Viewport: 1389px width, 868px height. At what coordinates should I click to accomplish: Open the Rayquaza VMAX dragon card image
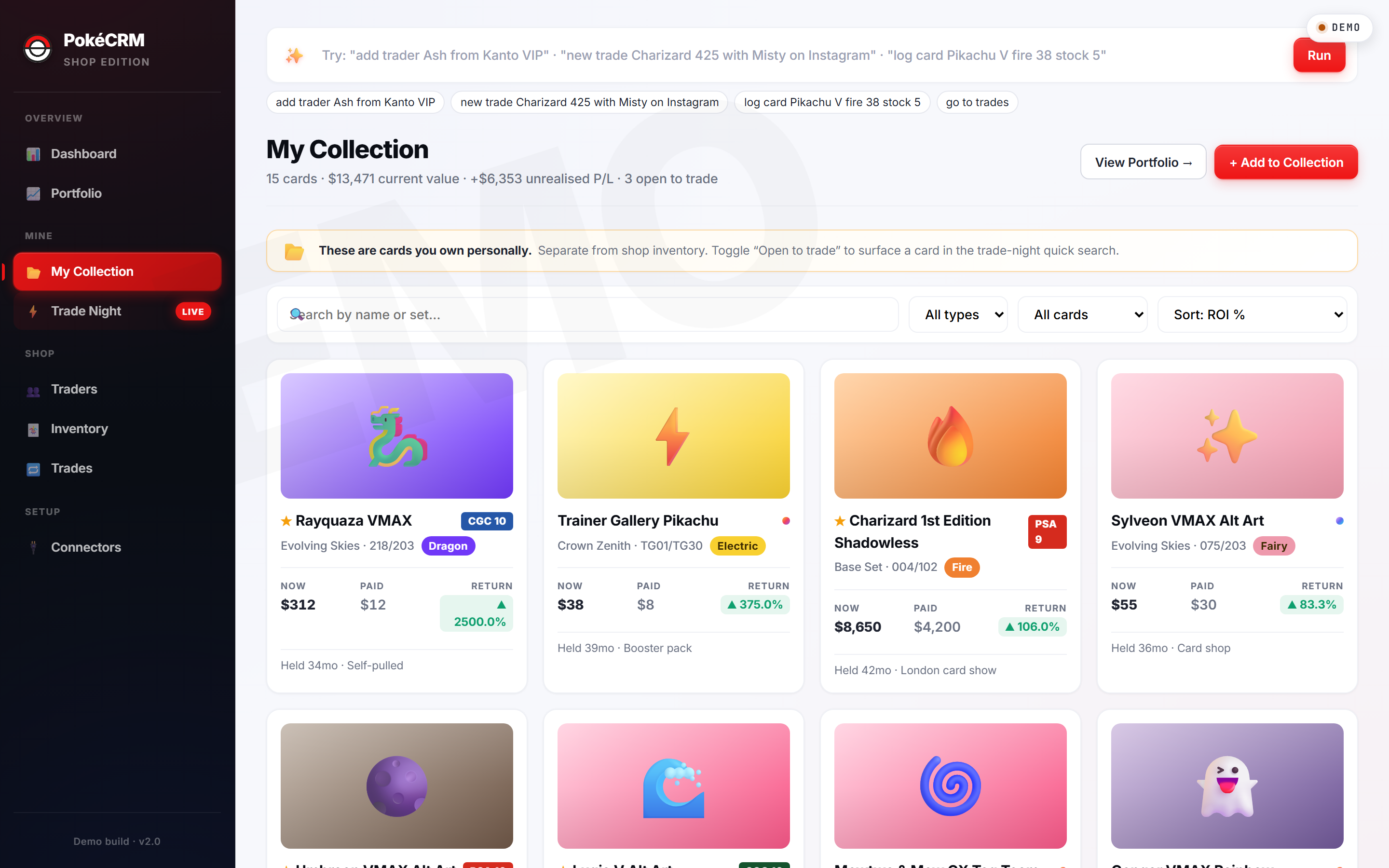(x=396, y=436)
